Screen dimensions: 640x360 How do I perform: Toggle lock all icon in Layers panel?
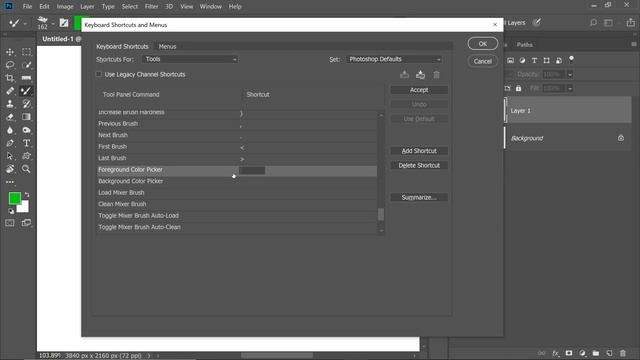coord(518,88)
